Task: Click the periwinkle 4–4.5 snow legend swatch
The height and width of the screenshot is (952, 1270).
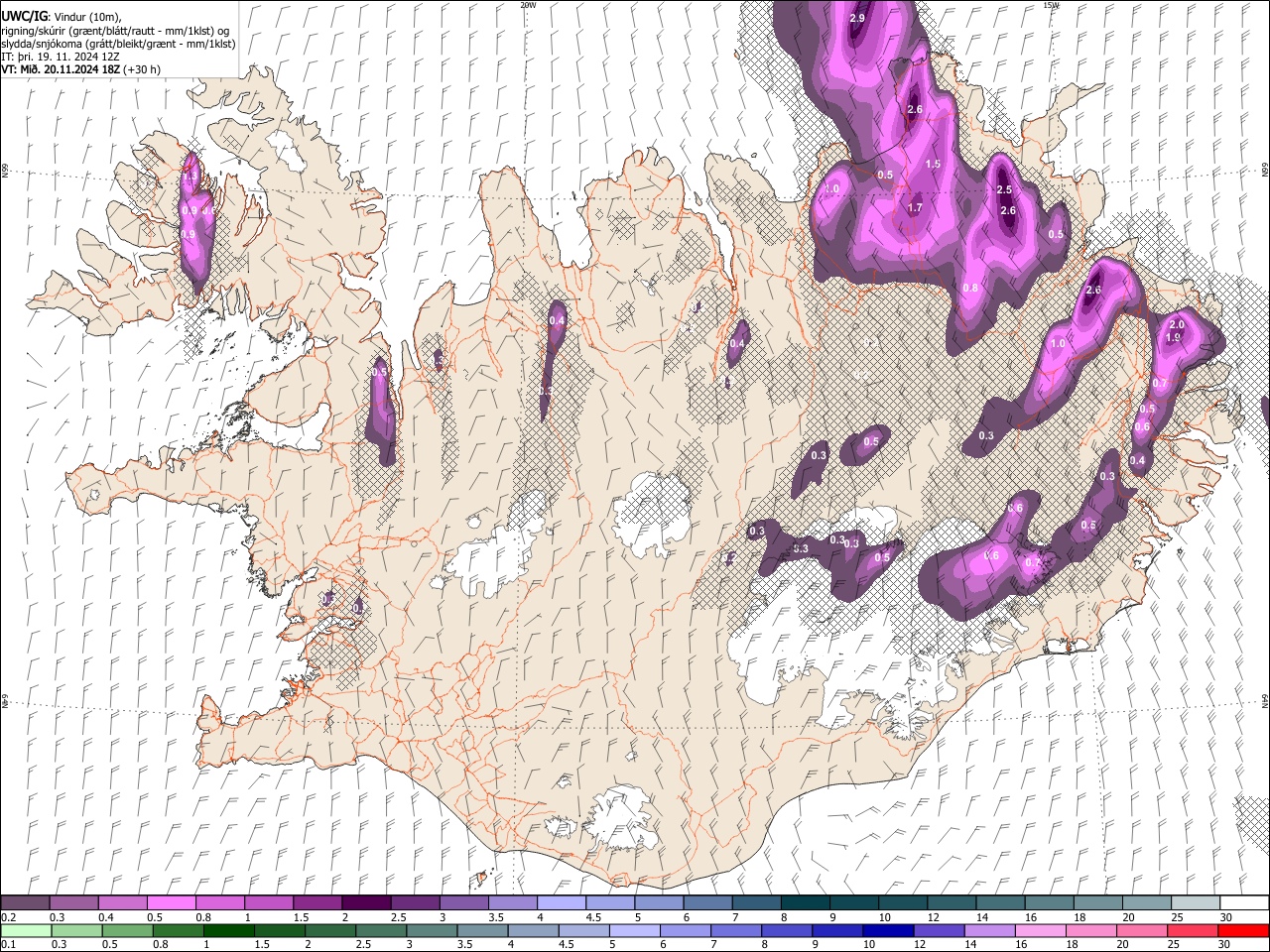Action: [562, 903]
